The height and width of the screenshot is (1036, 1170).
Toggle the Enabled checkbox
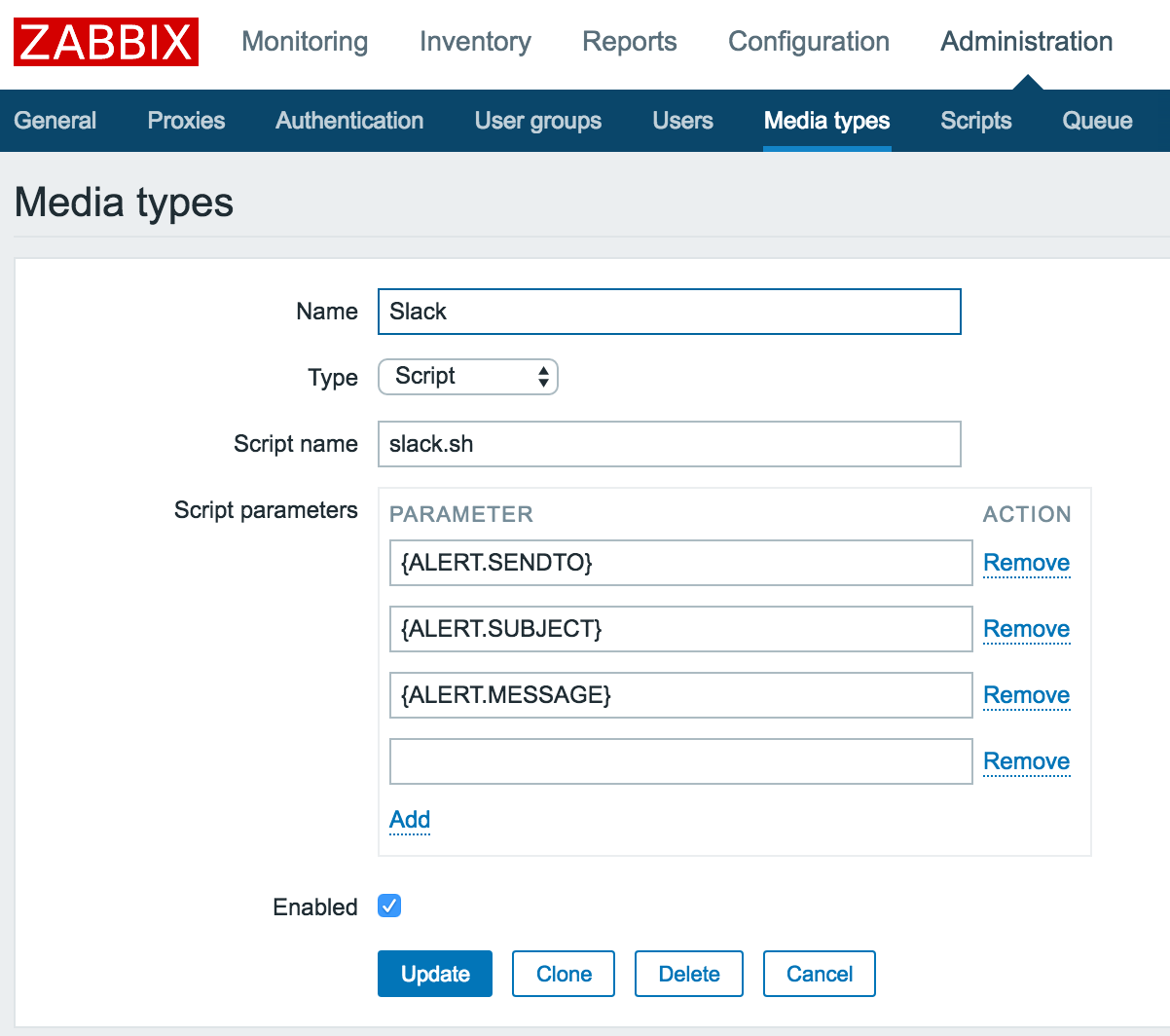tap(389, 906)
